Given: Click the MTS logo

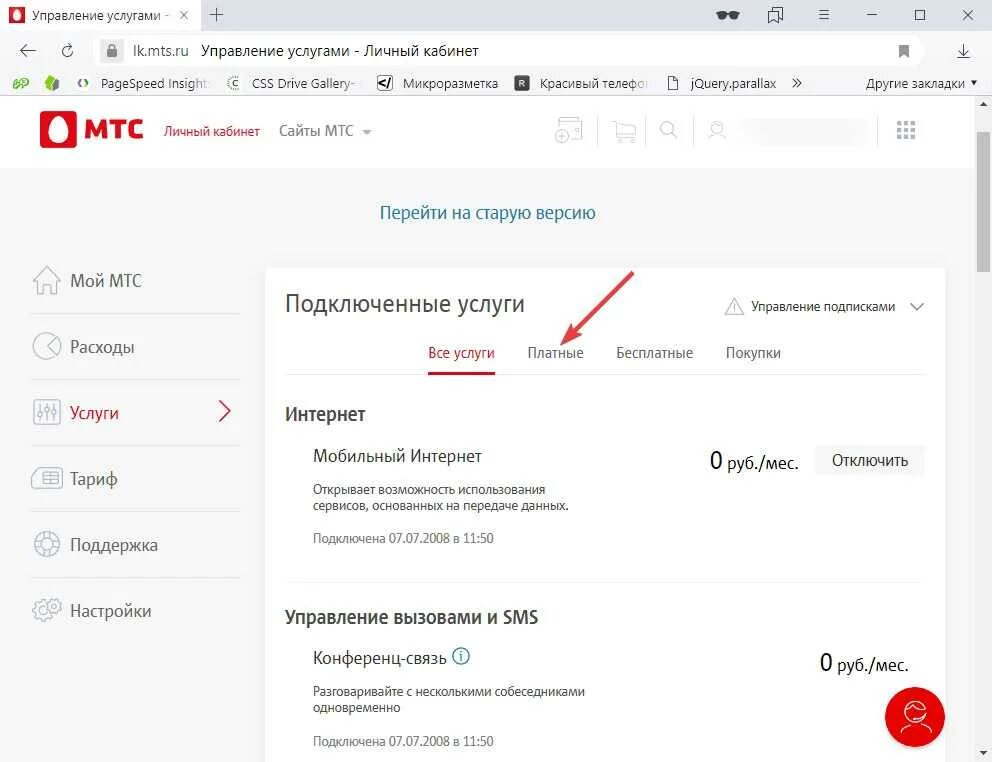Looking at the screenshot, I should [92, 129].
